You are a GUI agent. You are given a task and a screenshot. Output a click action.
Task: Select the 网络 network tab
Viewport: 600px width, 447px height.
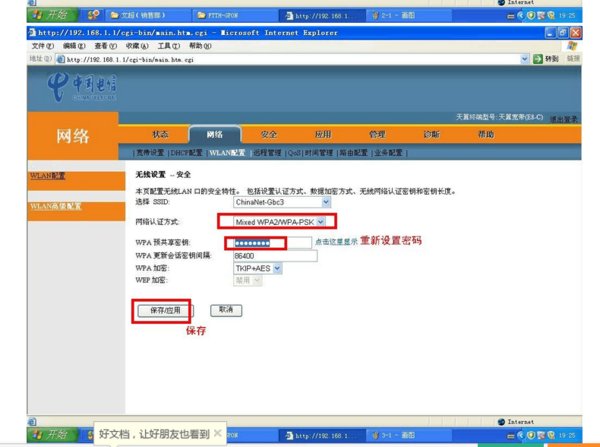(215, 134)
